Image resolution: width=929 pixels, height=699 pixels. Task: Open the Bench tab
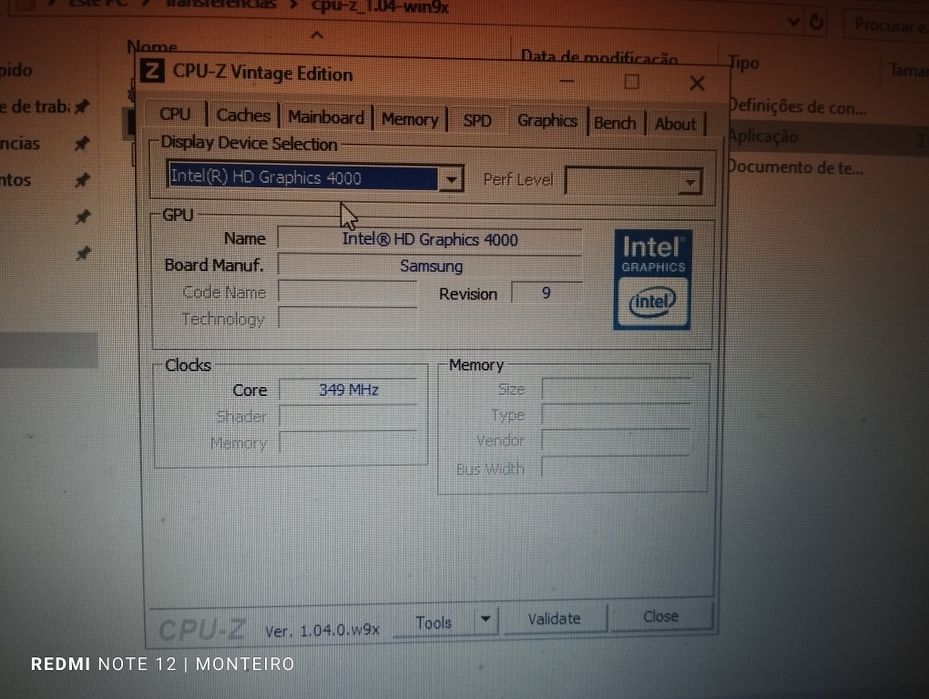(614, 123)
